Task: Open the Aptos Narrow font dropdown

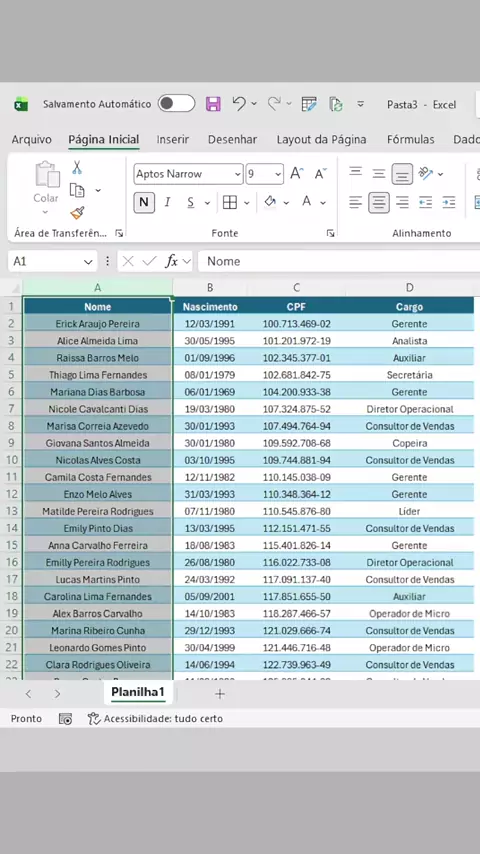Action: point(189,174)
